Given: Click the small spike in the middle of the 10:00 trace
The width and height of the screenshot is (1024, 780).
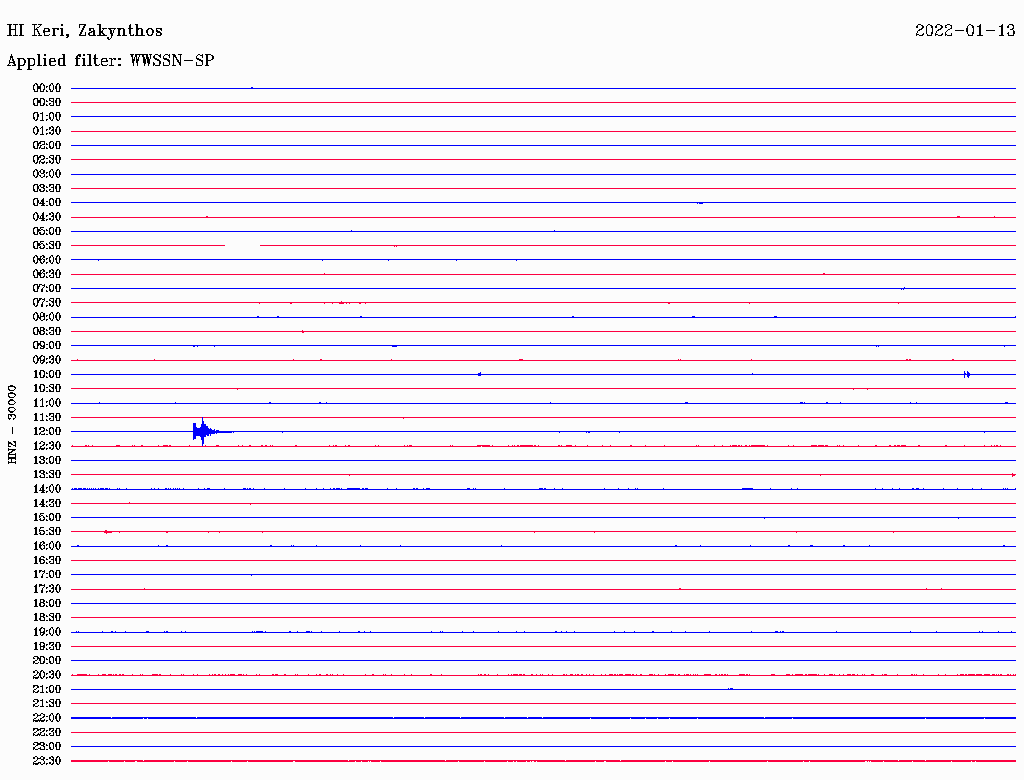Looking at the screenshot, I should tap(480, 374).
